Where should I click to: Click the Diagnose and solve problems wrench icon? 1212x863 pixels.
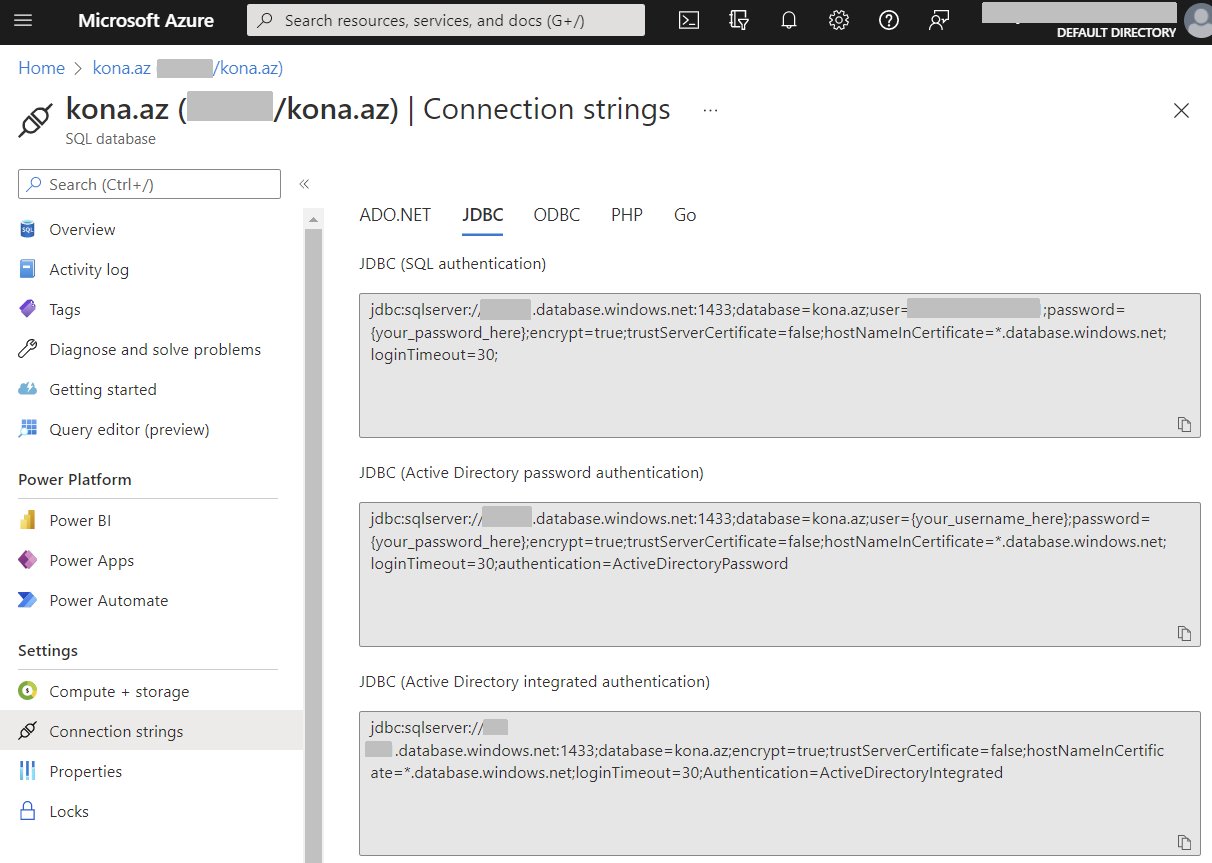pos(28,349)
